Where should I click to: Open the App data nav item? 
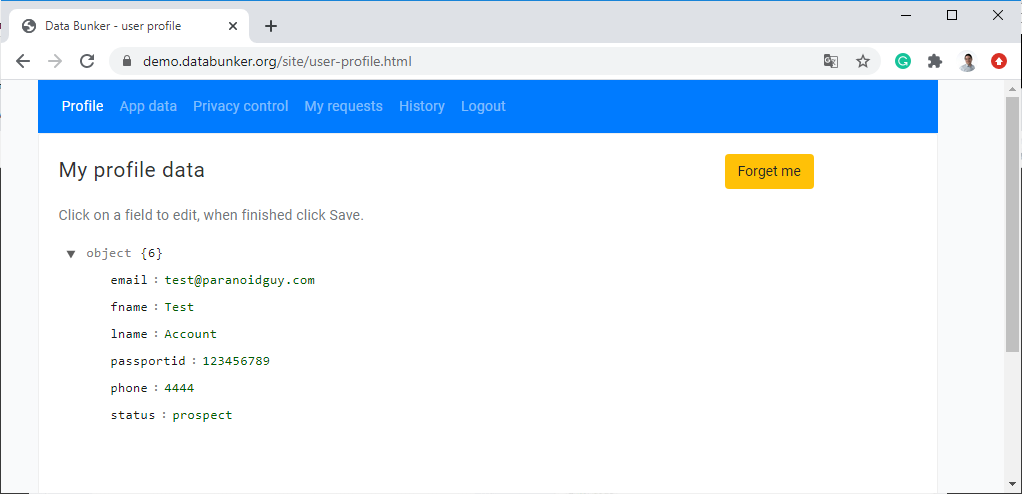click(148, 106)
